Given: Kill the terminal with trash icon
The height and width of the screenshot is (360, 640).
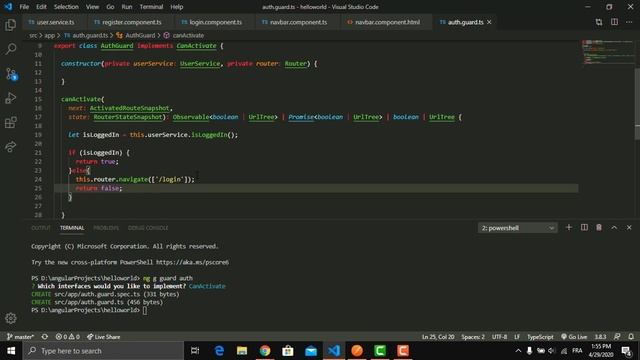Looking at the screenshot, I should pos(599,228).
